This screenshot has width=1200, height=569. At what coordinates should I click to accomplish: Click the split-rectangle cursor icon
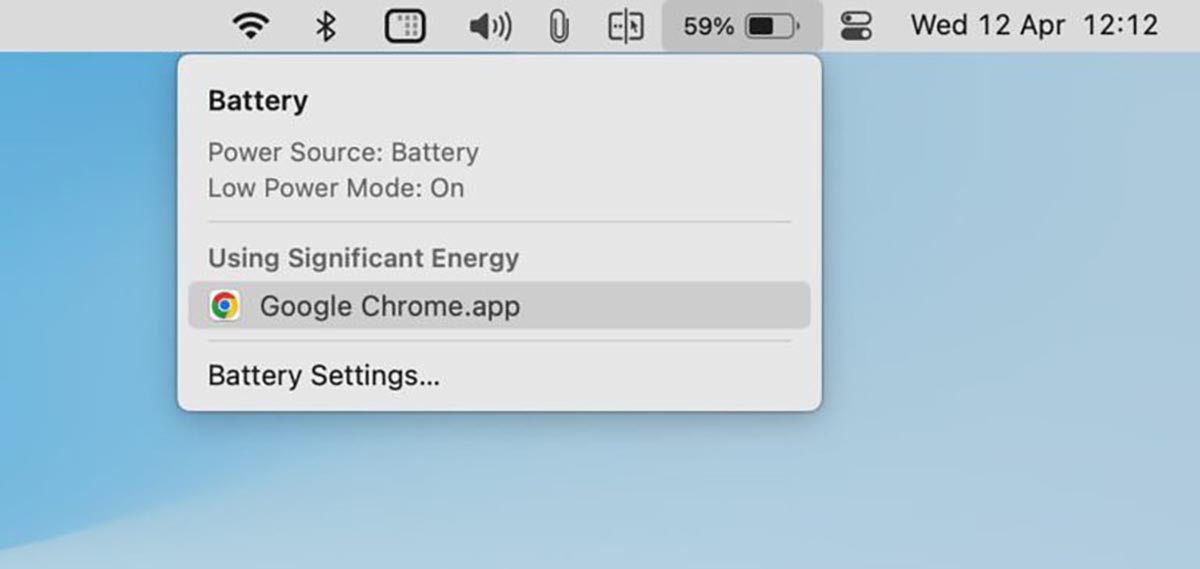626,26
